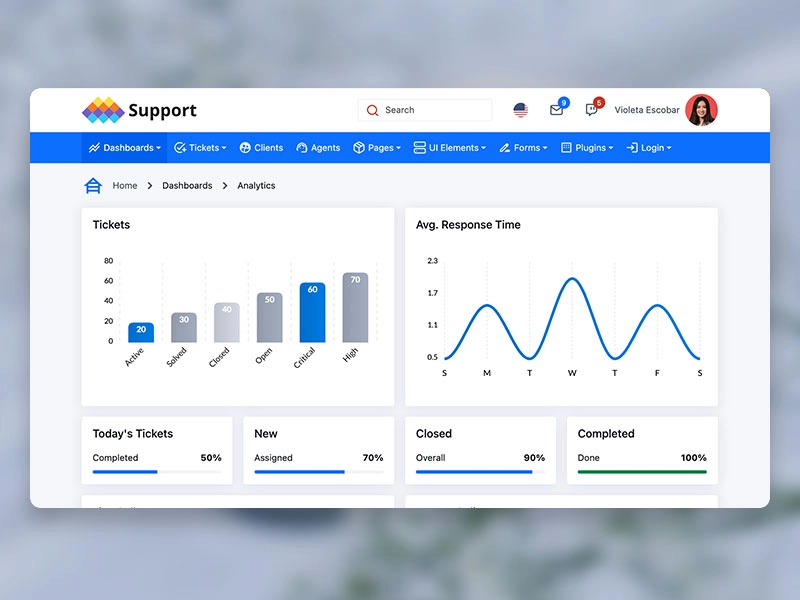Click the 100% done value

(x=693, y=458)
